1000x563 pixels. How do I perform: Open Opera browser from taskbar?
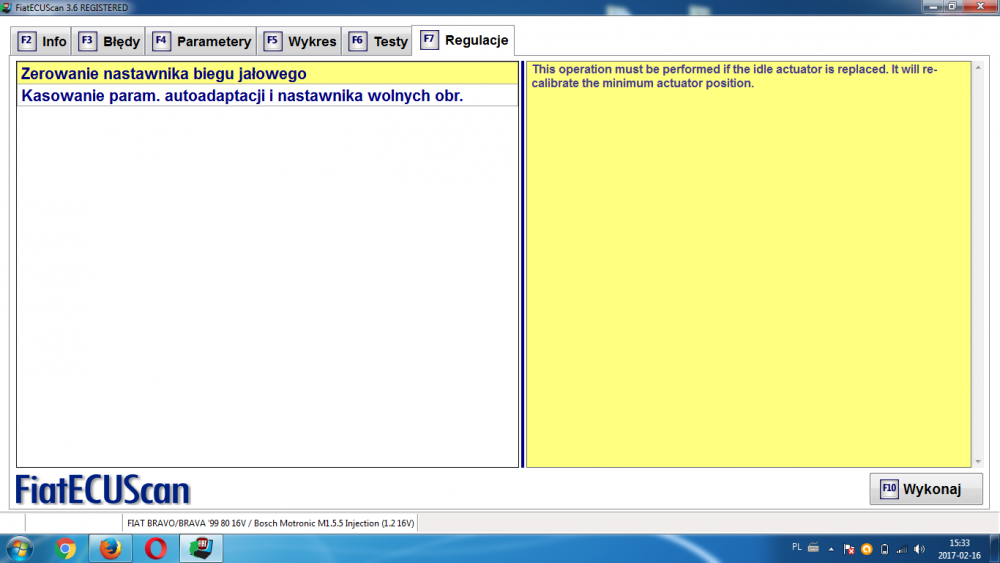pyautogui.click(x=156, y=548)
